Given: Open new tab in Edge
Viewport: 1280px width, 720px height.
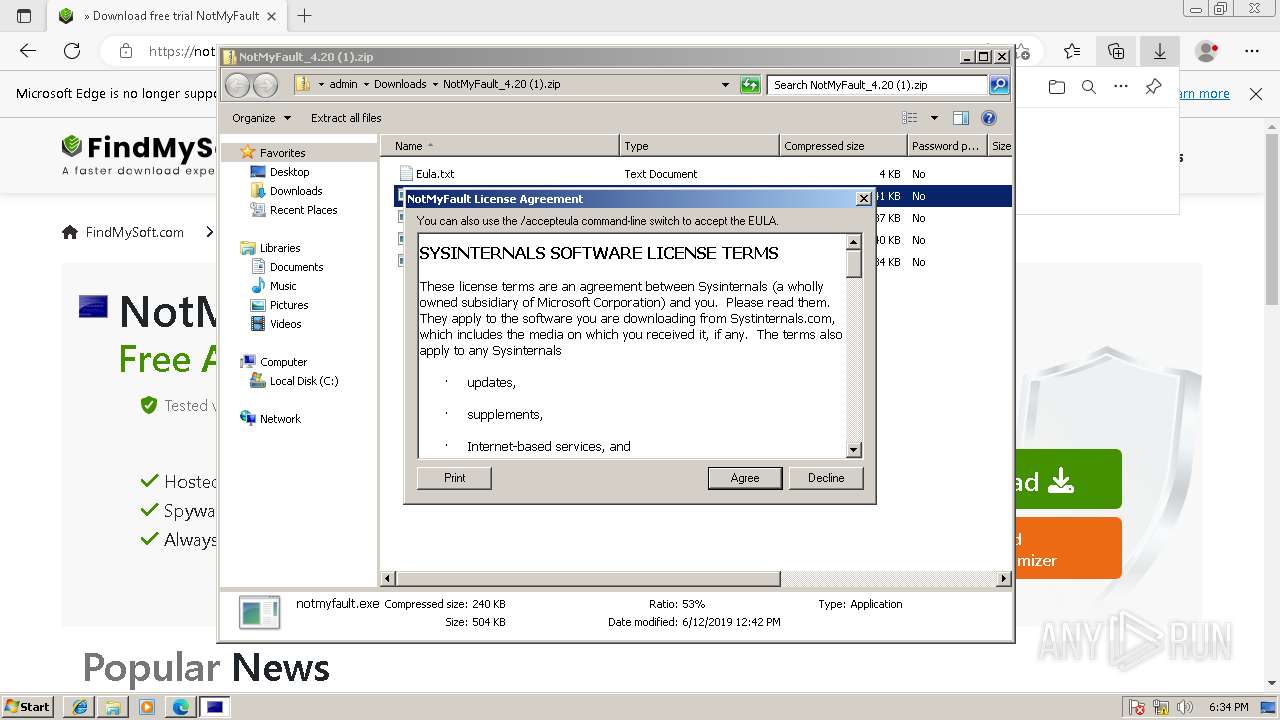Looking at the screenshot, I should pyautogui.click(x=305, y=16).
